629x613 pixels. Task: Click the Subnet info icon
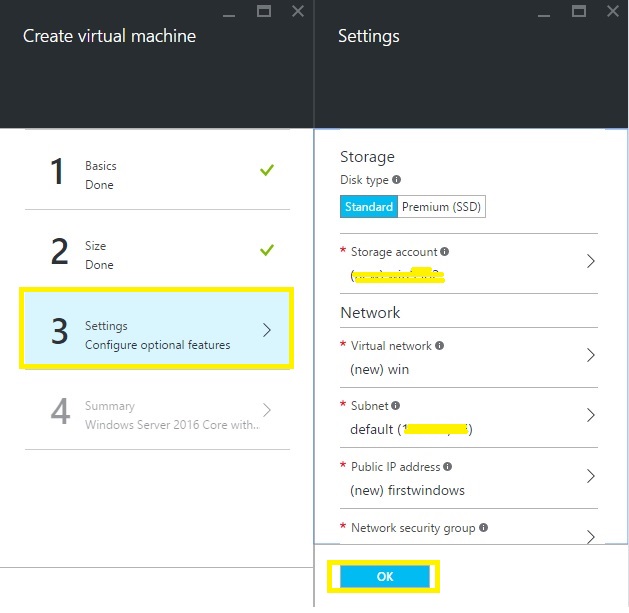pos(396,406)
